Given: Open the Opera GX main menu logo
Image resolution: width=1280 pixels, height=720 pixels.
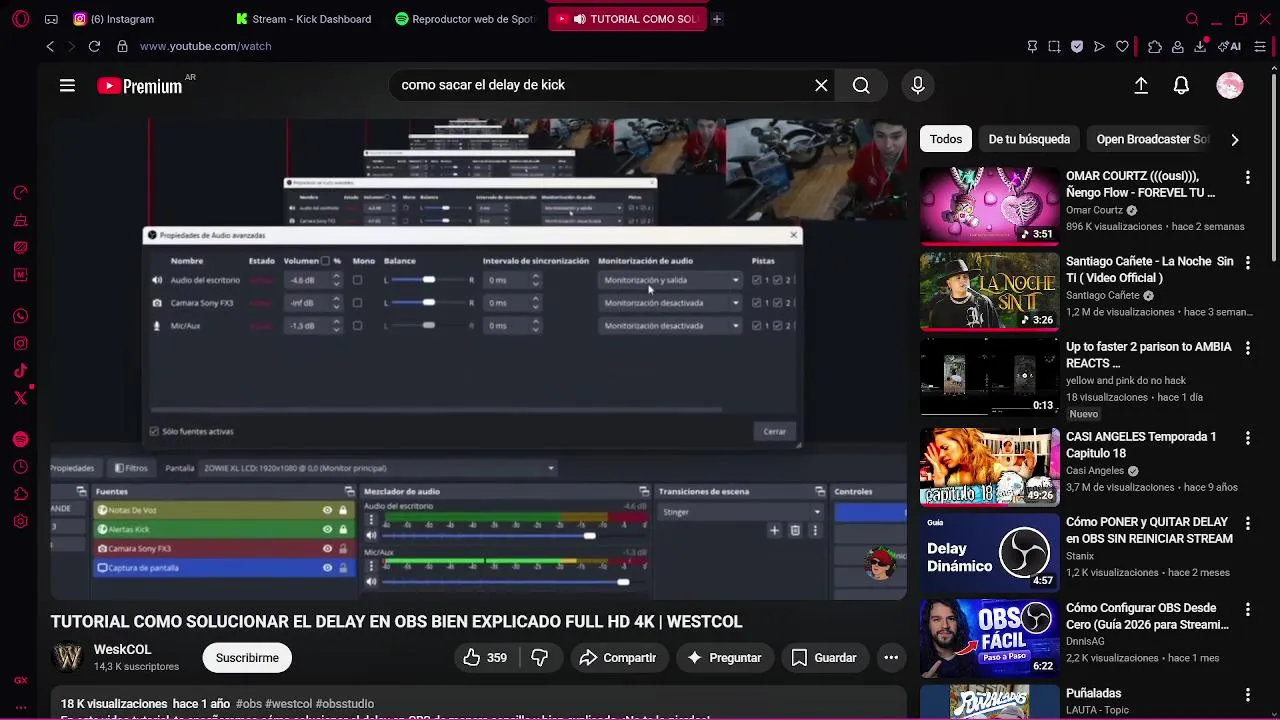Looking at the screenshot, I should click(20, 19).
